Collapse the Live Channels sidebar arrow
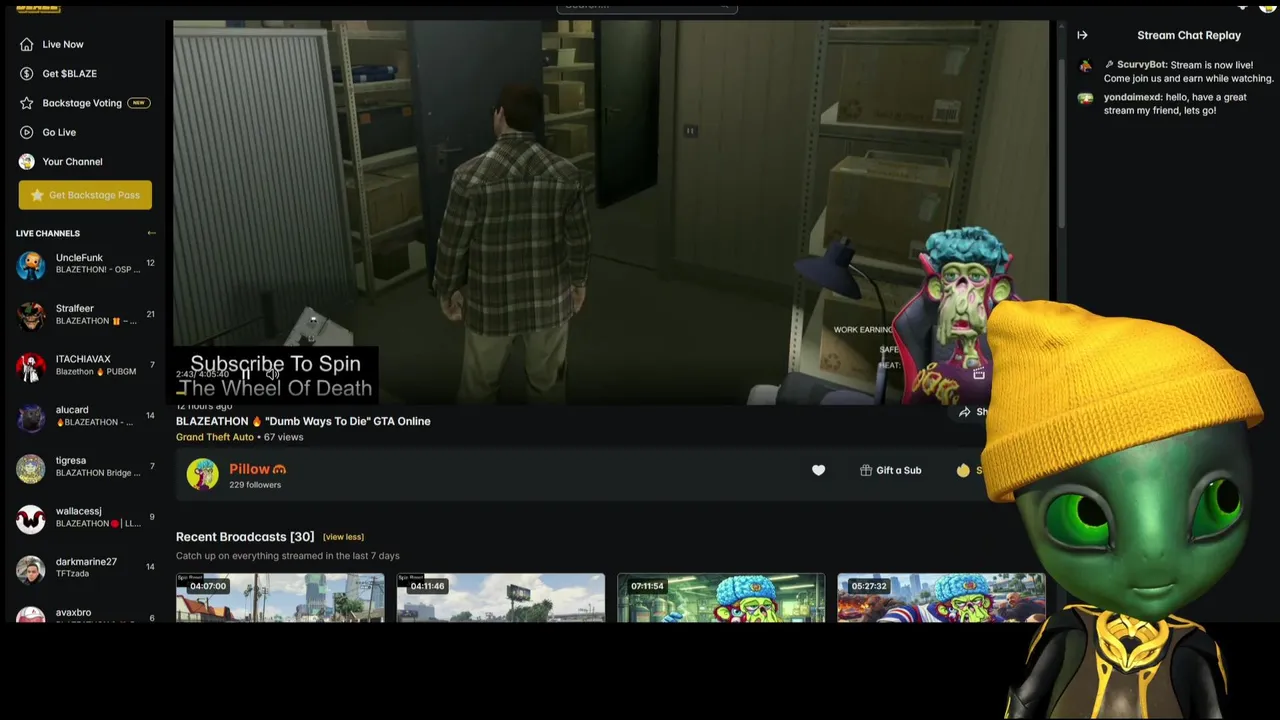 [x=151, y=233]
